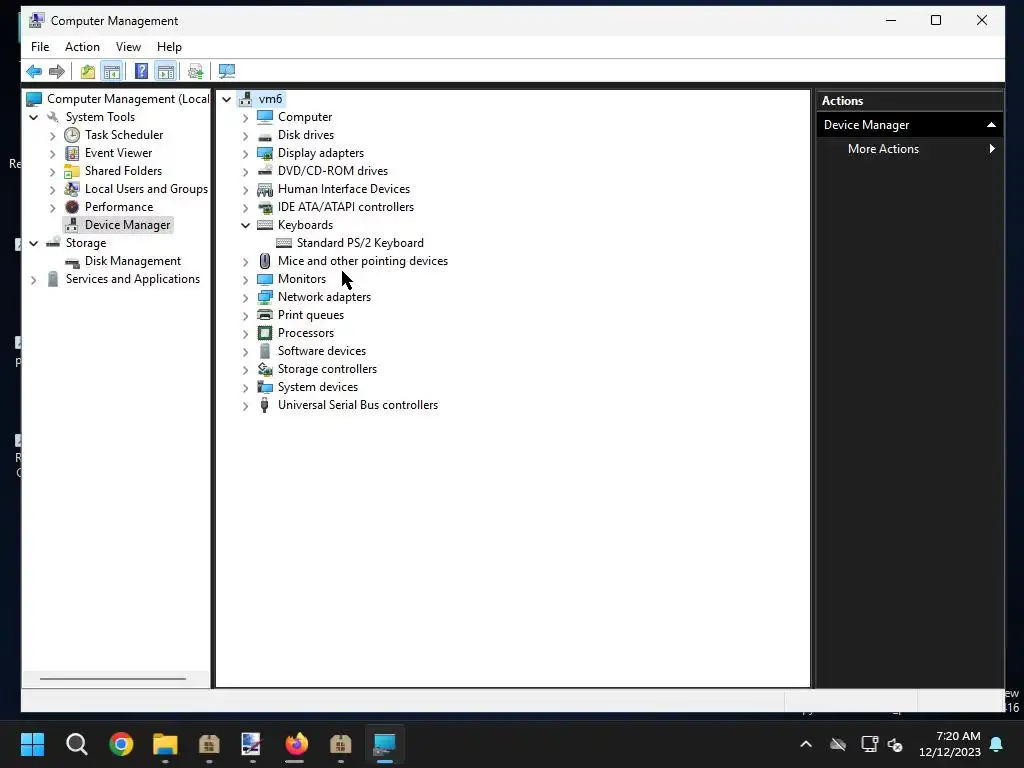Select Computer Management (Local) root
Image resolution: width=1024 pixels, height=768 pixels.
click(128, 99)
